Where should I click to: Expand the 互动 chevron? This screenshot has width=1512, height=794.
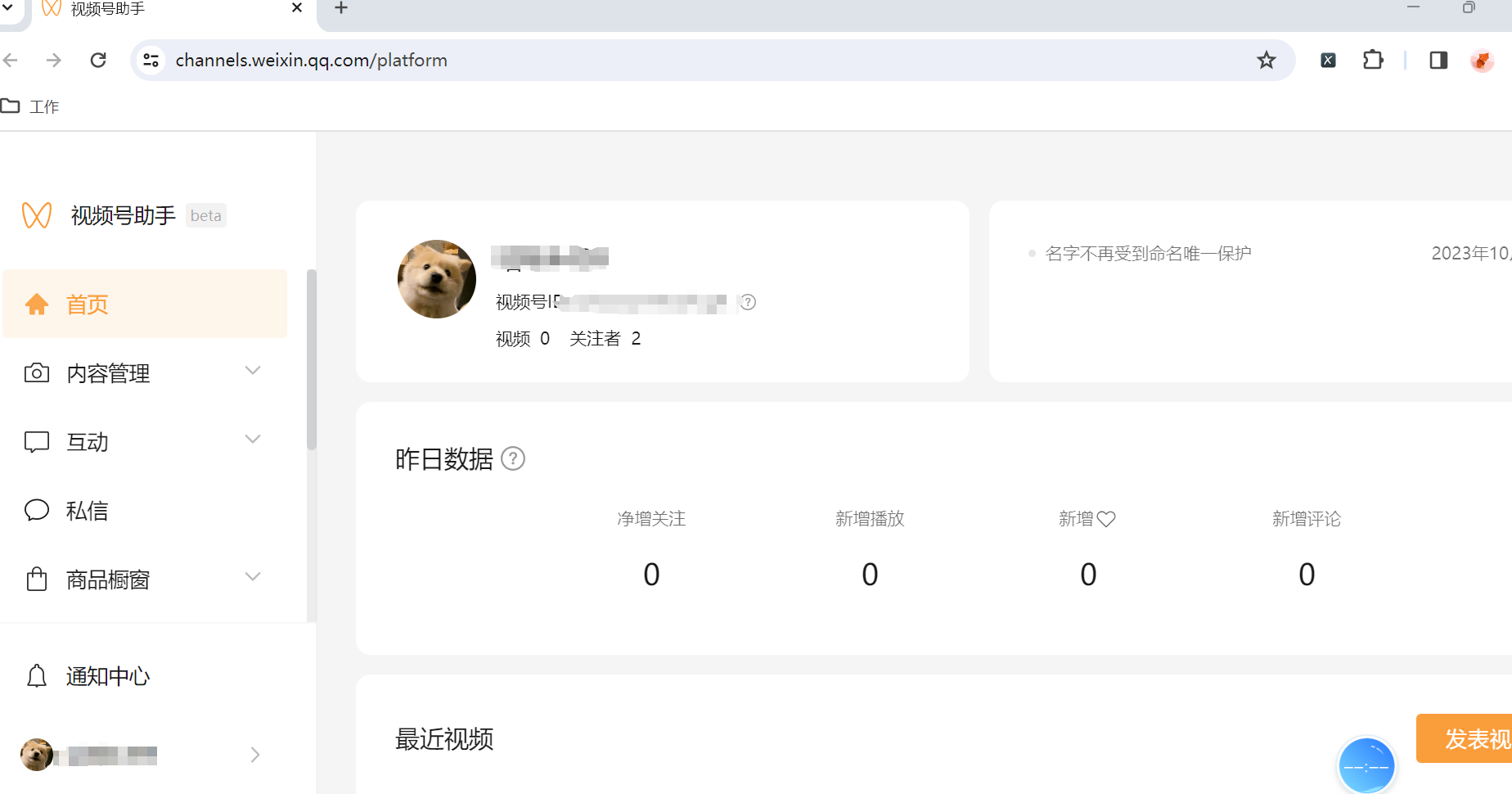253,440
